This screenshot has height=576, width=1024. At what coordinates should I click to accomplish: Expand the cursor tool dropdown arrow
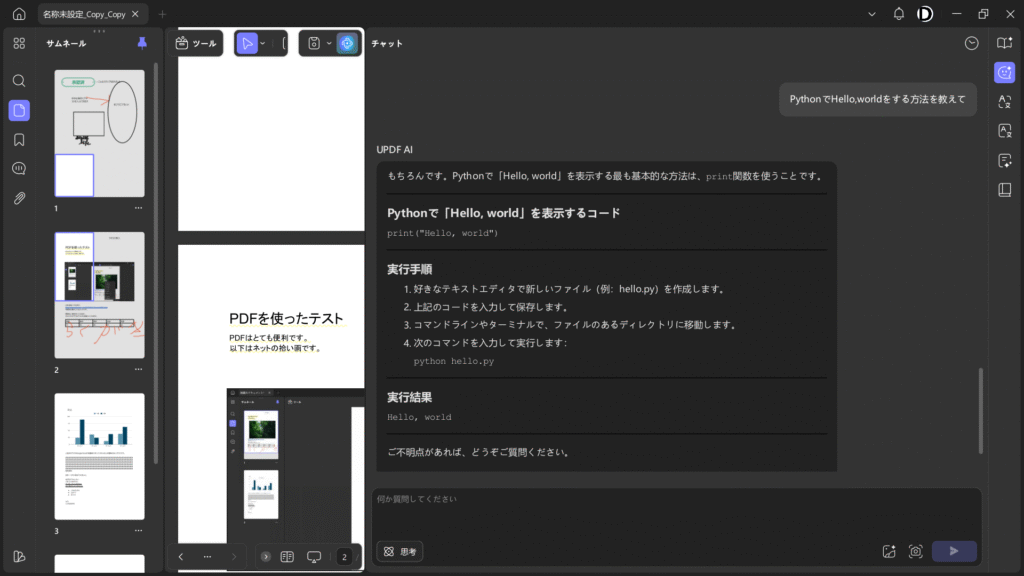(262, 43)
